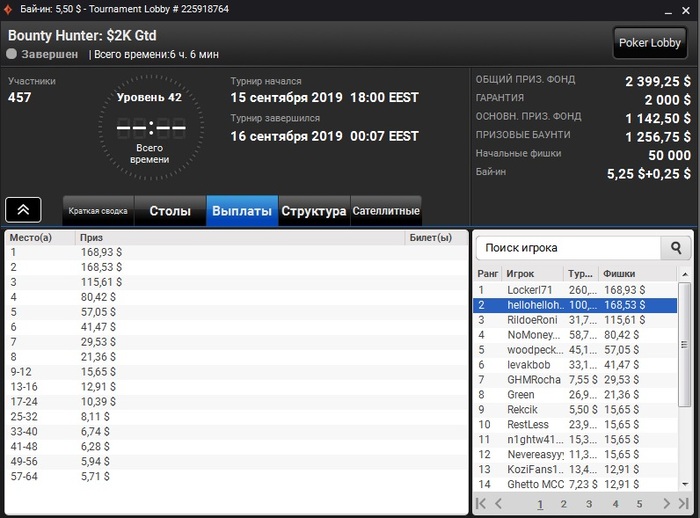Screen dimensions: 700x518
Task: Open the Сателлитные tab
Action: (x=386, y=211)
